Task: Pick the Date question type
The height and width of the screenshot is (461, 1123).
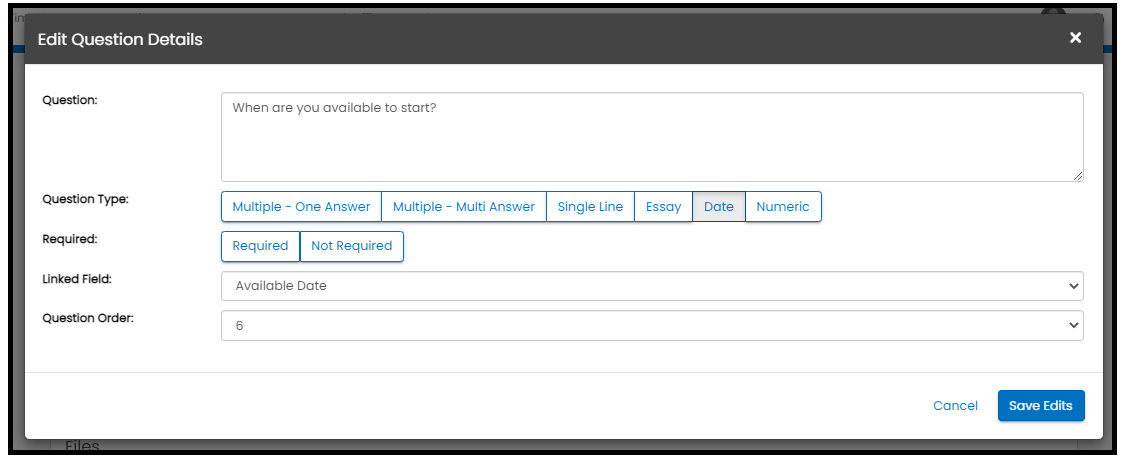Action: [x=719, y=207]
